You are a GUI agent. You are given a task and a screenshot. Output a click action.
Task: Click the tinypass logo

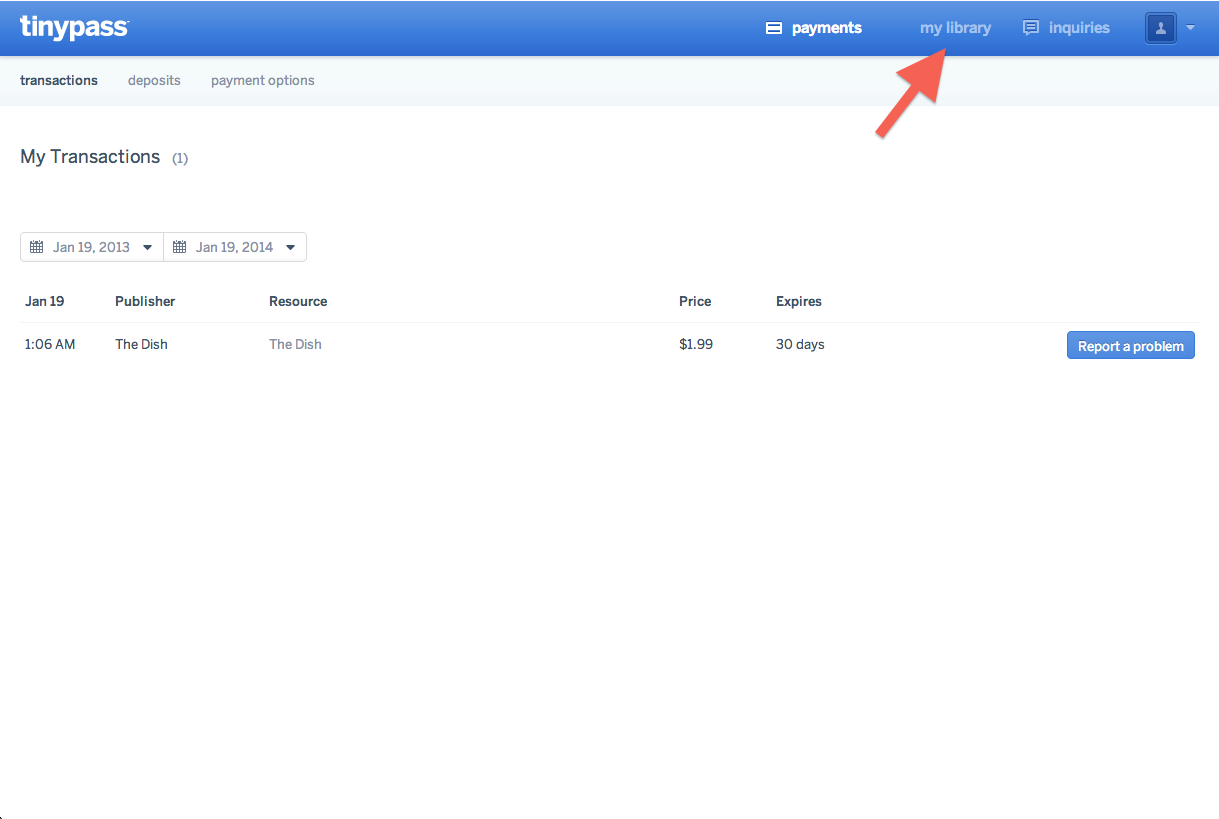tap(74, 28)
